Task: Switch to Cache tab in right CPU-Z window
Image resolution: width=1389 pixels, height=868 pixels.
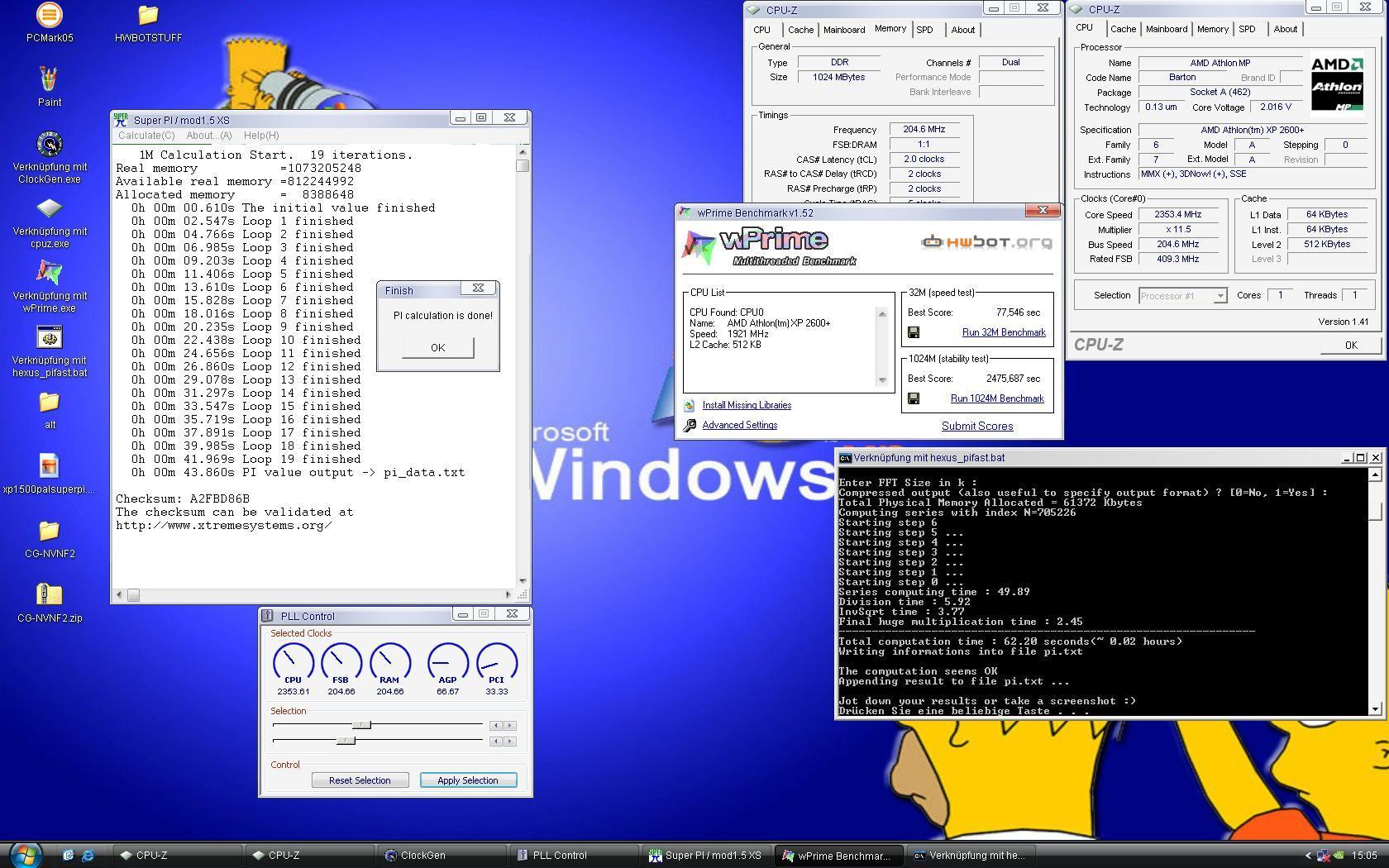Action: tap(1123, 29)
